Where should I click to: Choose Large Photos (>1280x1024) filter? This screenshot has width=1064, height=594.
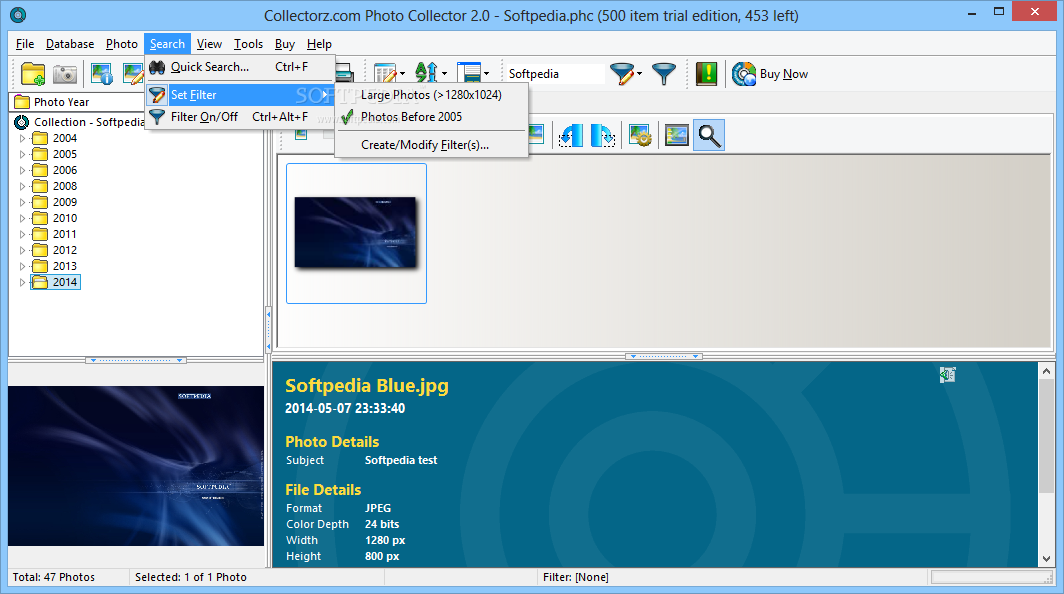431,95
